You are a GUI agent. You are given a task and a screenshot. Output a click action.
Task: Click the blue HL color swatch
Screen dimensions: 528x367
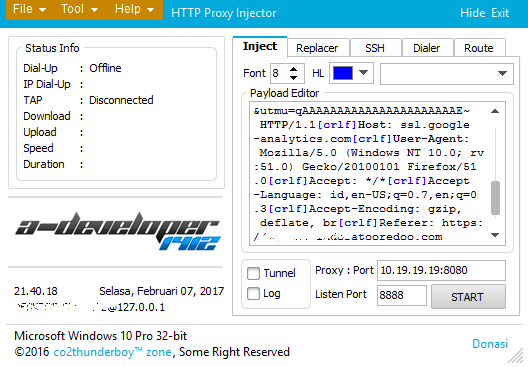click(x=343, y=73)
